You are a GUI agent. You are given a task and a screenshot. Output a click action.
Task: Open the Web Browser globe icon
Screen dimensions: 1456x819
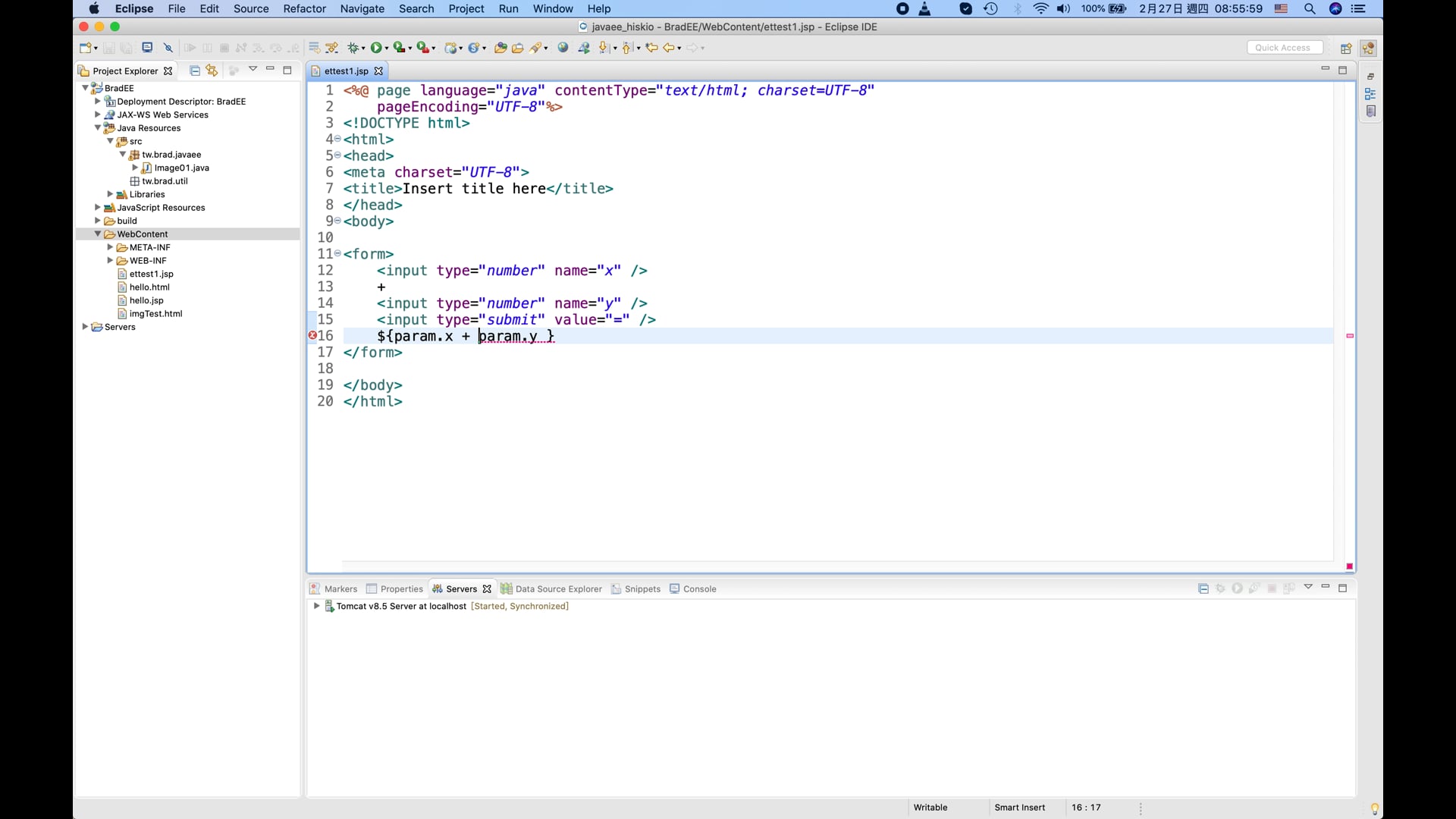coord(563,48)
